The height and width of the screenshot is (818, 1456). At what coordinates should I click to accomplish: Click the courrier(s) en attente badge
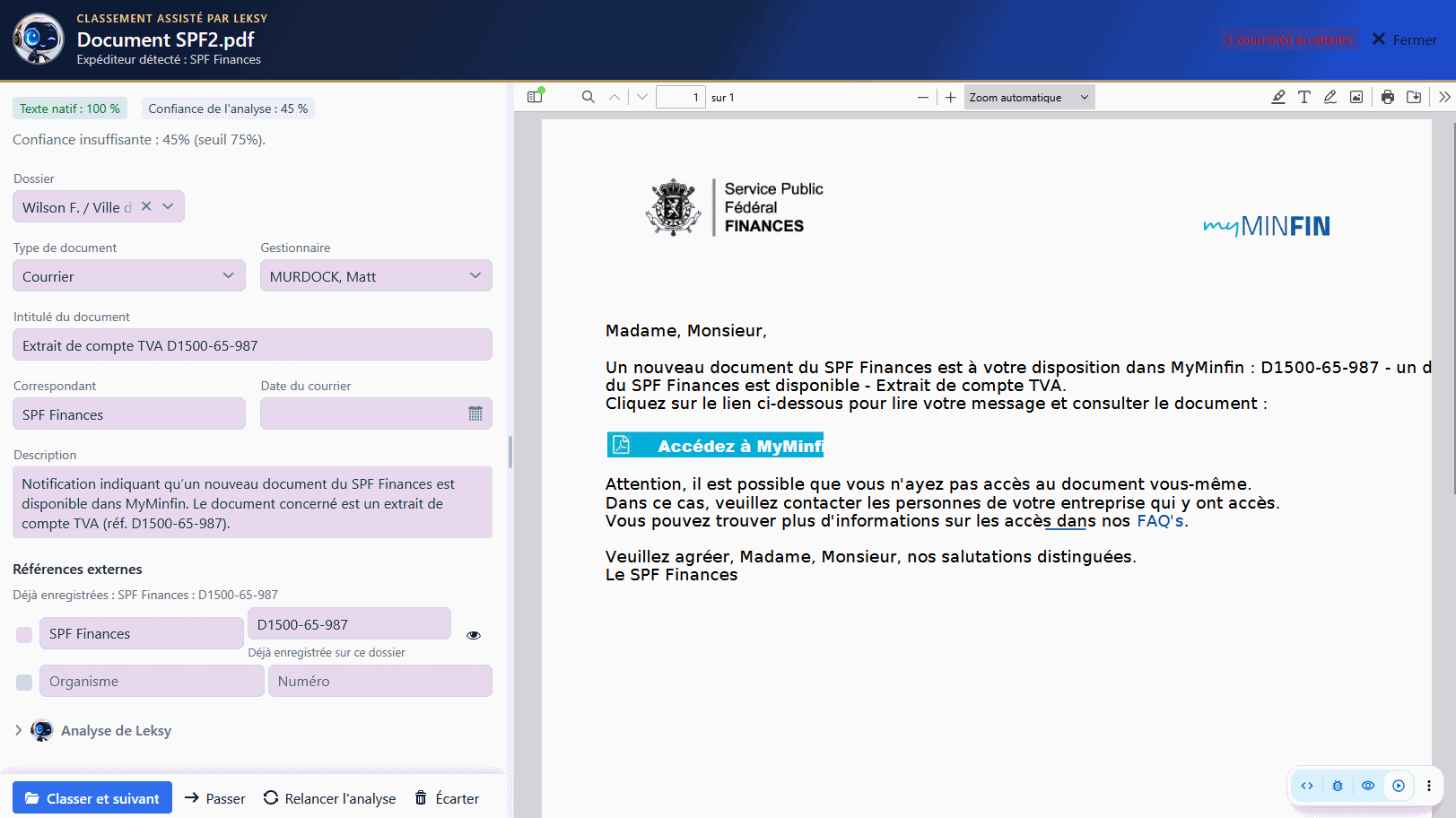[x=1289, y=39]
